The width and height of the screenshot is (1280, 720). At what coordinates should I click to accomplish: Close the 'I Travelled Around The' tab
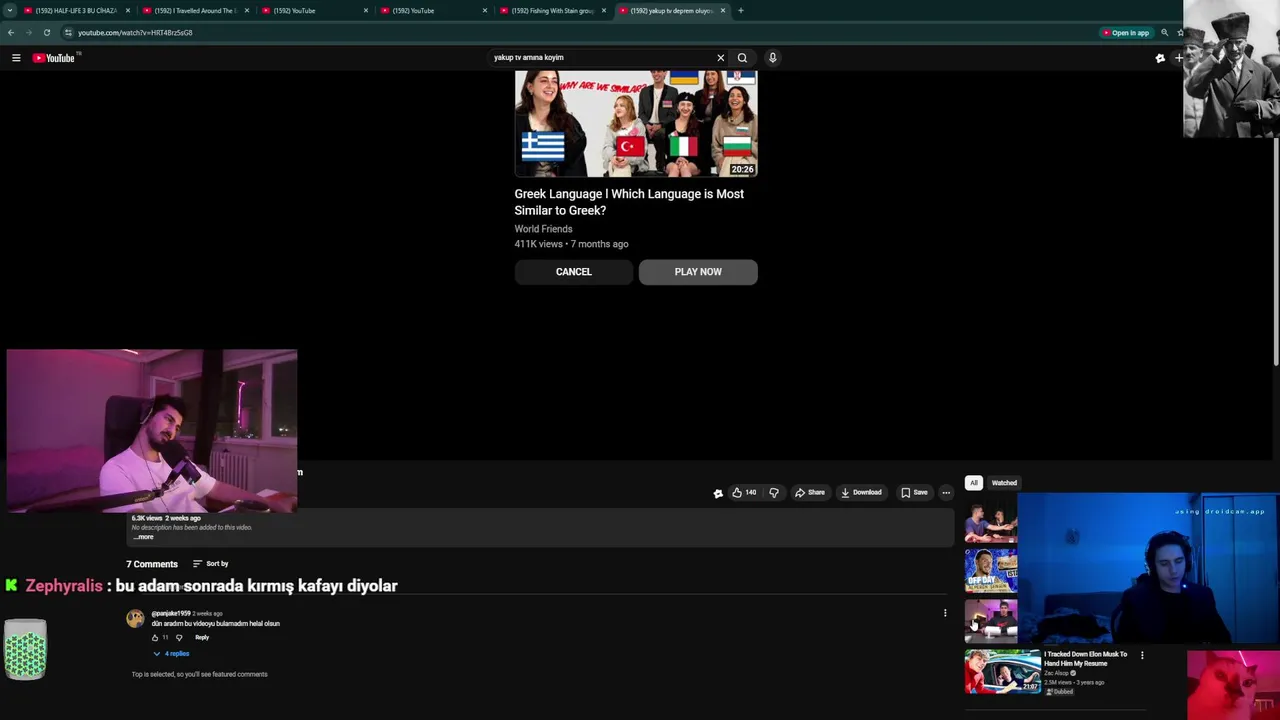(x=247, y=10)
